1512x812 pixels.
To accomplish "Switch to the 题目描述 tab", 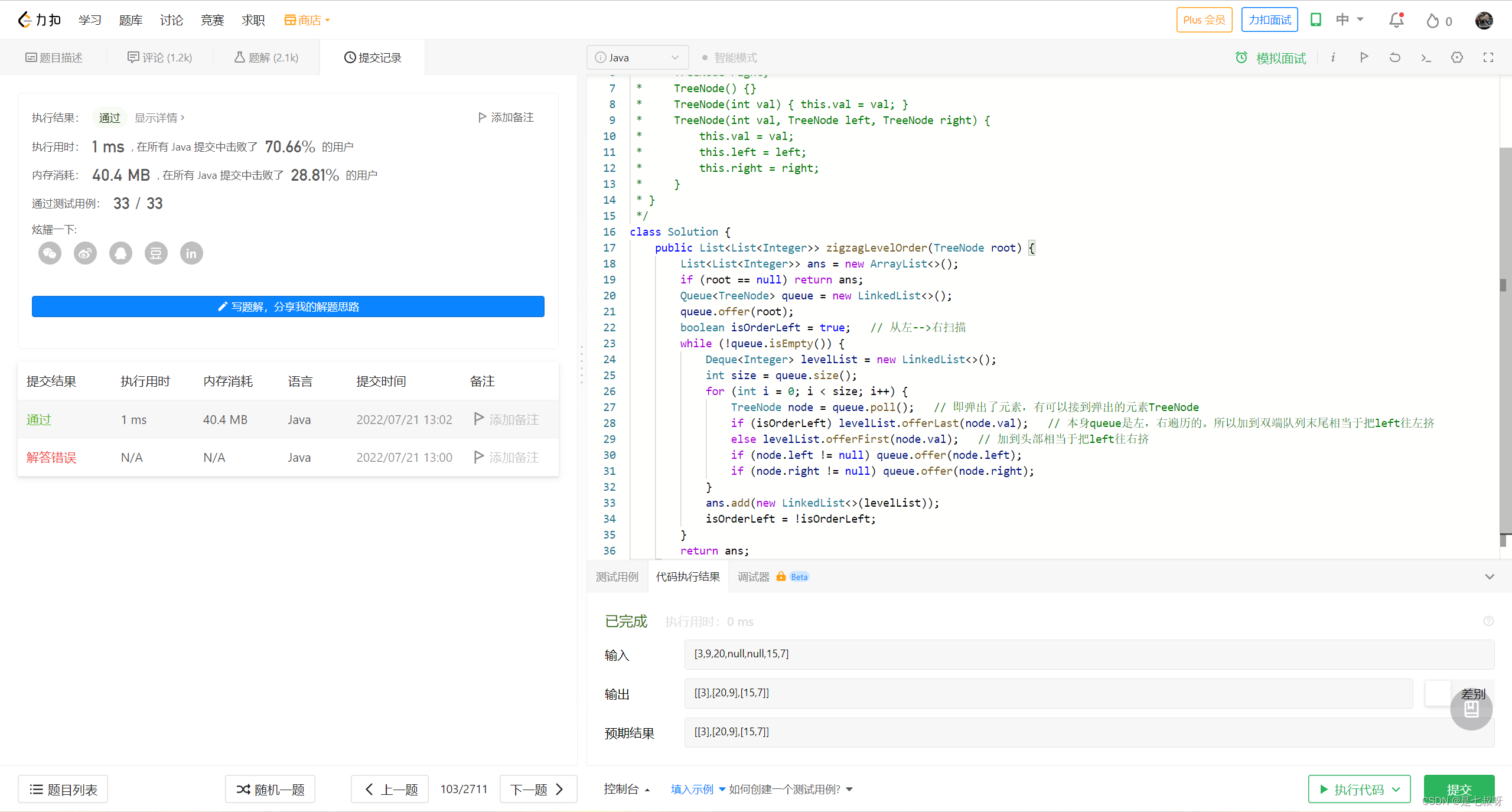I will [x=54, y=57].
